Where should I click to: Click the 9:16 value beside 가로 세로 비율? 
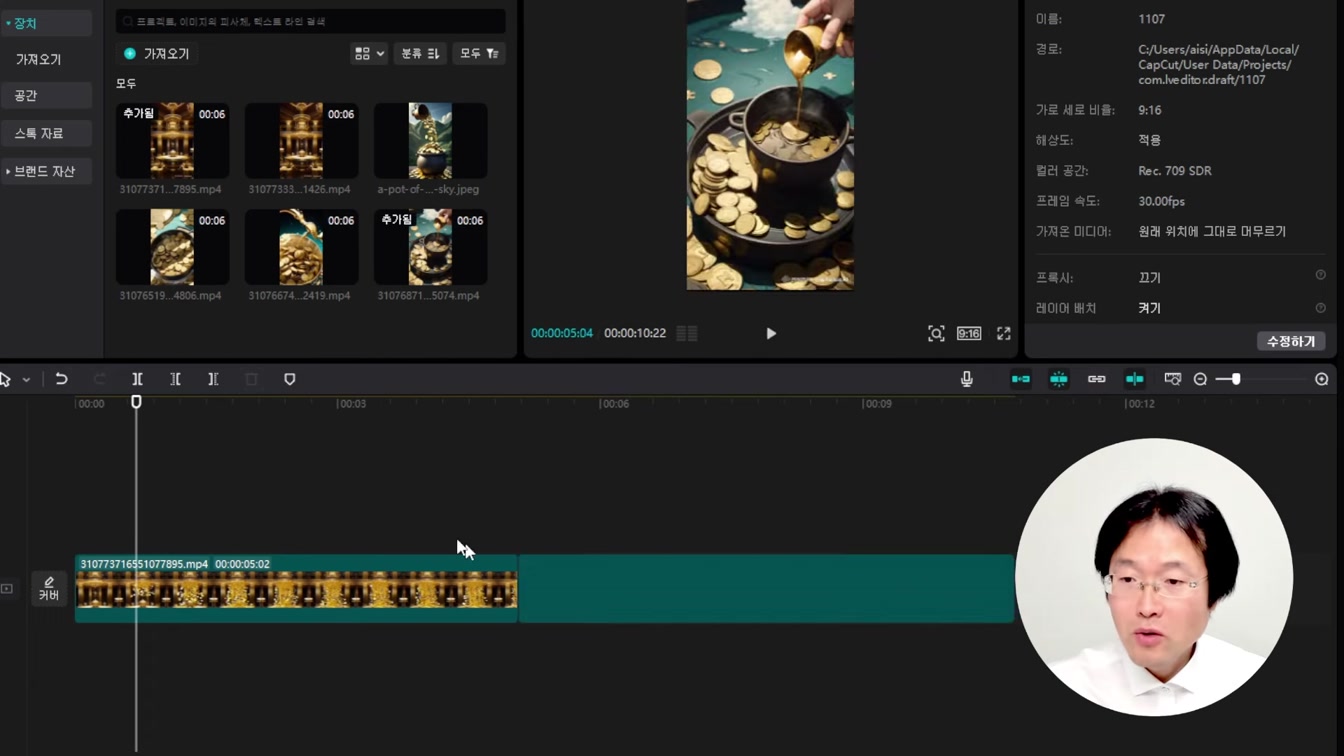1149,110
